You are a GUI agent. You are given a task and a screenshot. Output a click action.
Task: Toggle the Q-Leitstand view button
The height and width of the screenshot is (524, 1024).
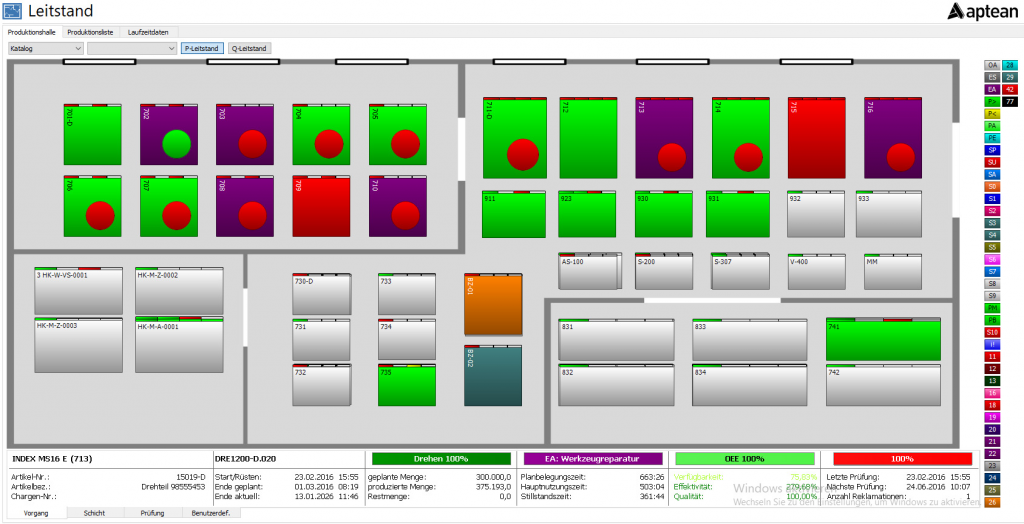[x=248, y=47]
